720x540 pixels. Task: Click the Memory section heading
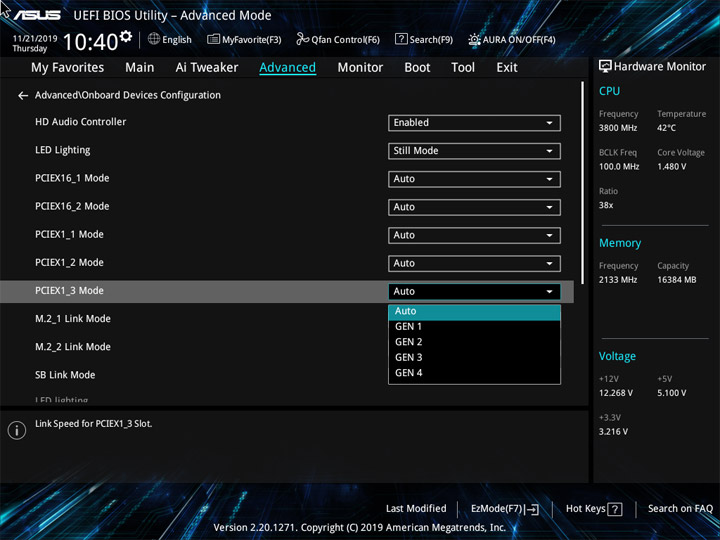point(620,243)
